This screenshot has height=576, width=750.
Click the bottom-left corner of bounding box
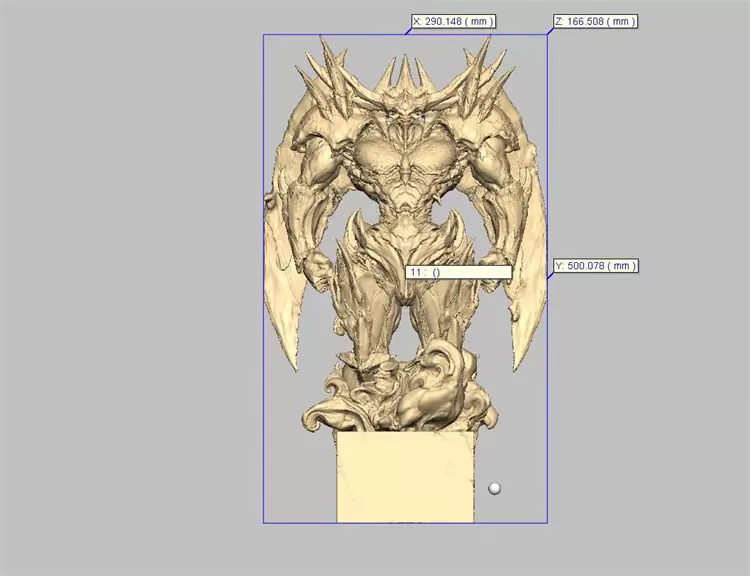point(264,522)
